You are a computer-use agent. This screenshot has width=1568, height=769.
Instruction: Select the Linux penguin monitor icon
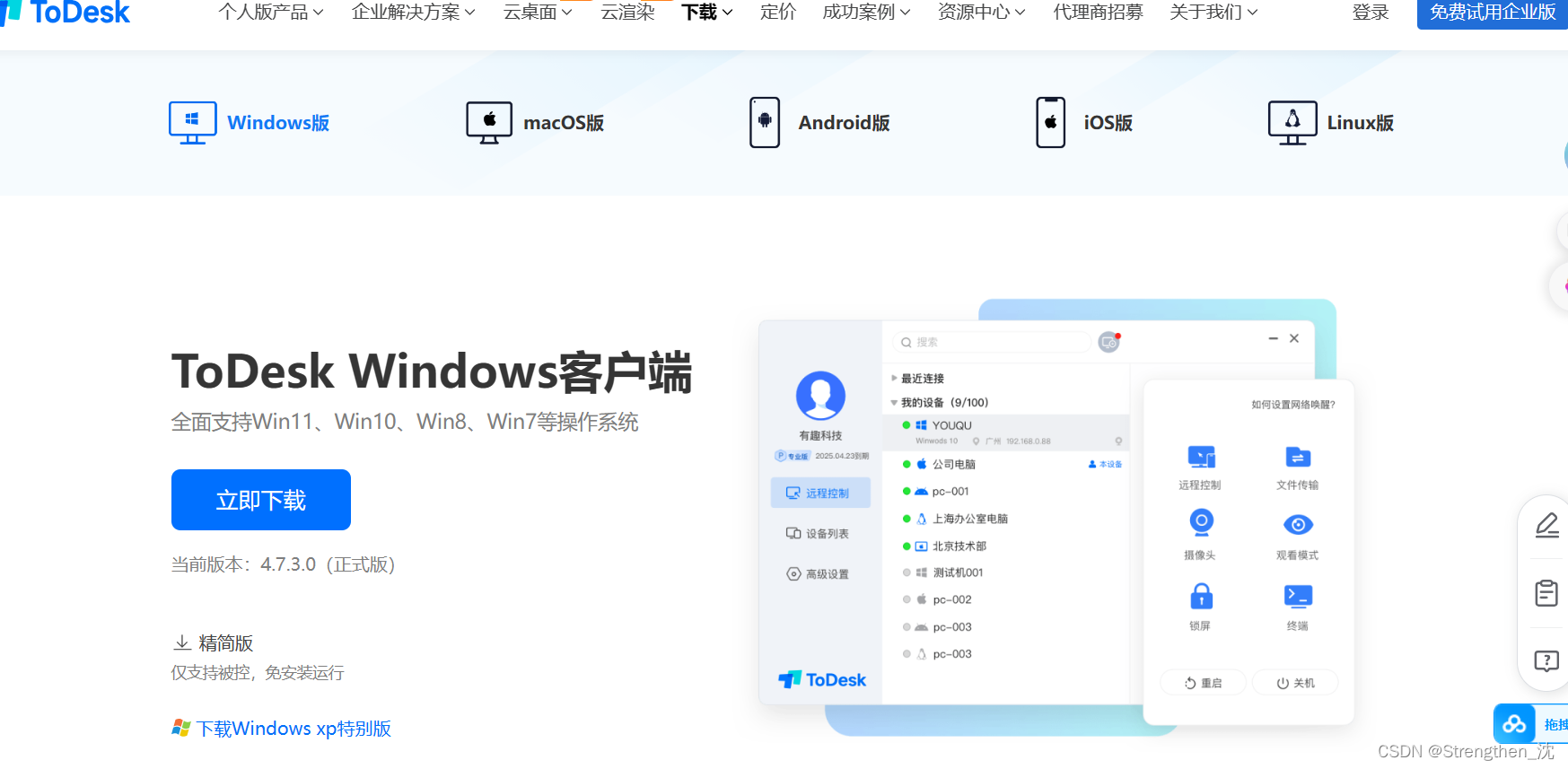tap(1292, 123)
